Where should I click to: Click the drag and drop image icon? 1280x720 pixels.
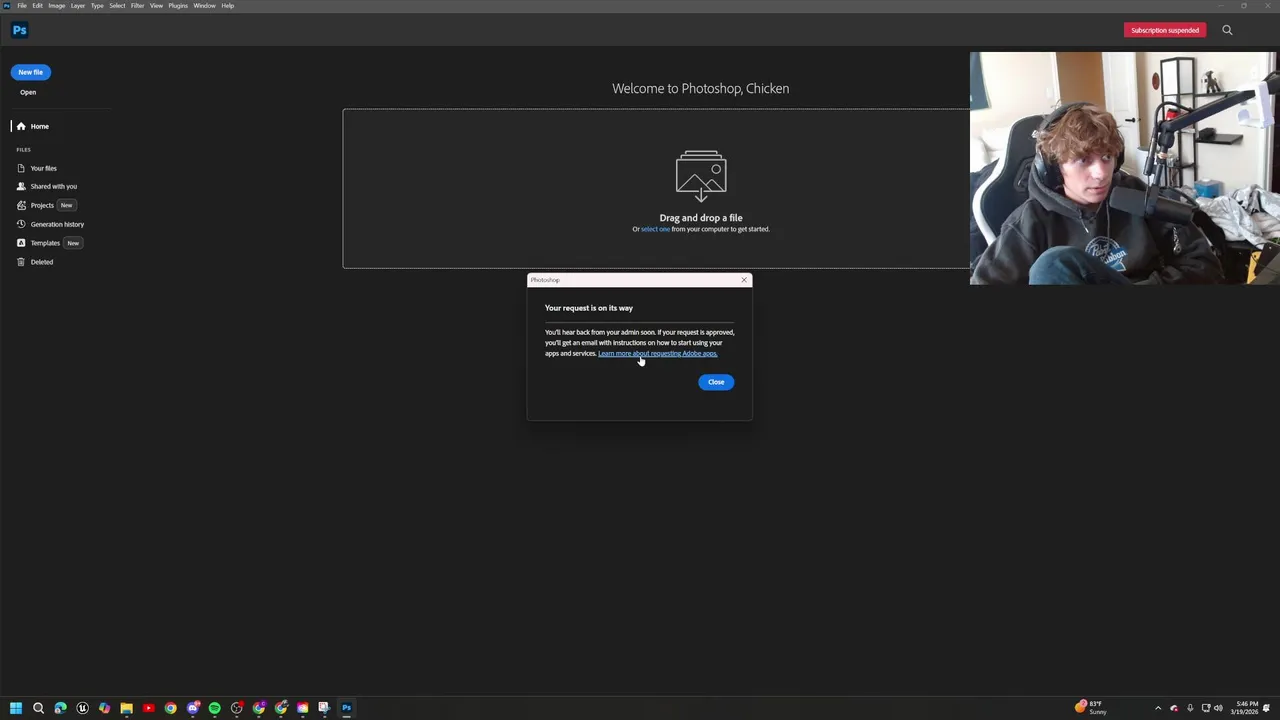[x=701, y=176]
